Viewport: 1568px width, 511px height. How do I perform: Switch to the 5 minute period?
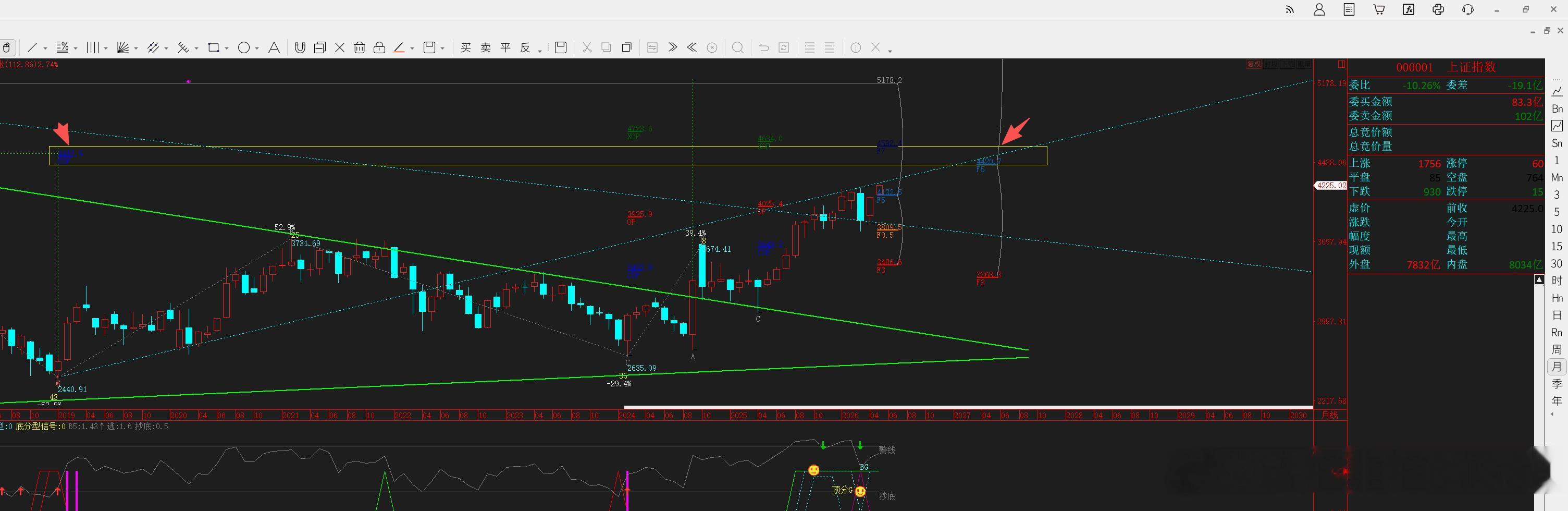1557,211
